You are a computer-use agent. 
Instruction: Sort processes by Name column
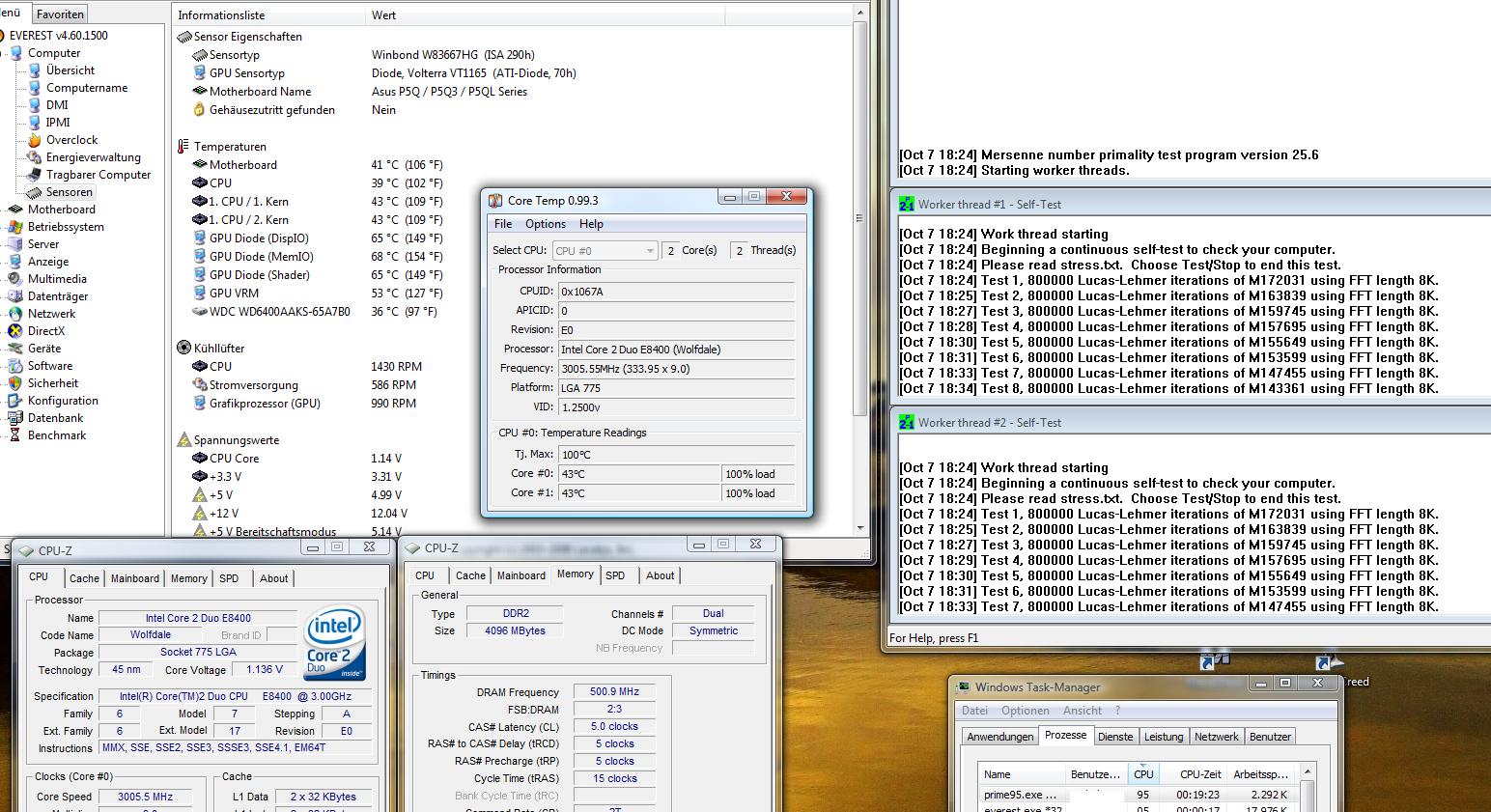point(1022,774)
